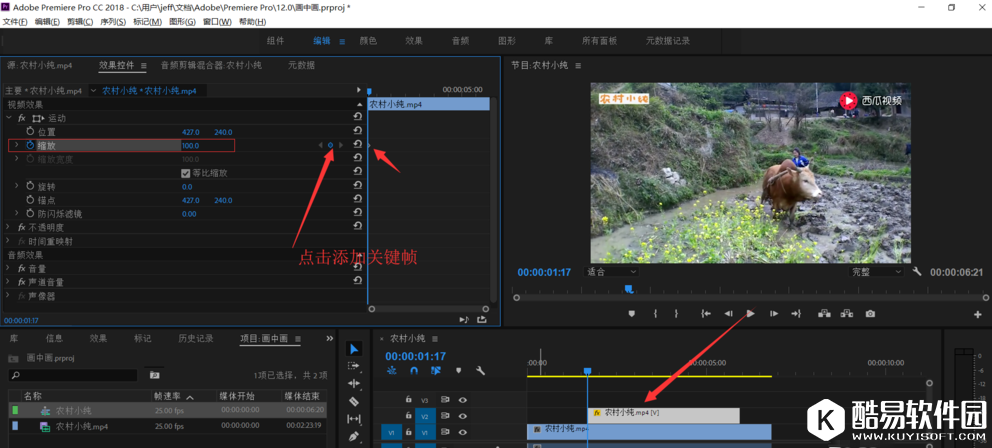
Task: Click the add keyframe diamond for 缩放
Action: (x=330, y=145)
